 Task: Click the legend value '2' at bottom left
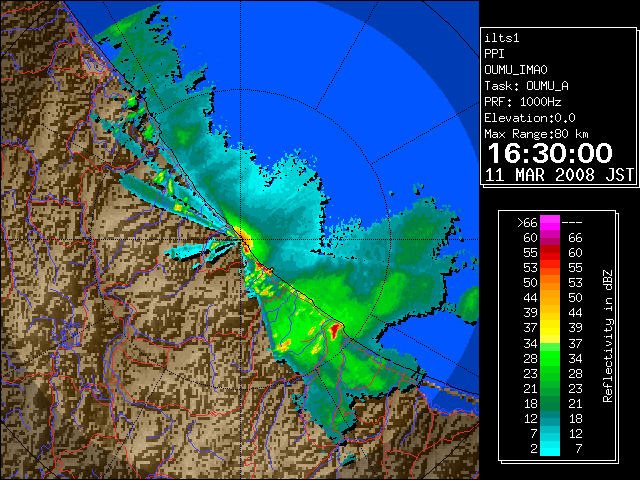[x=534, y=449]
